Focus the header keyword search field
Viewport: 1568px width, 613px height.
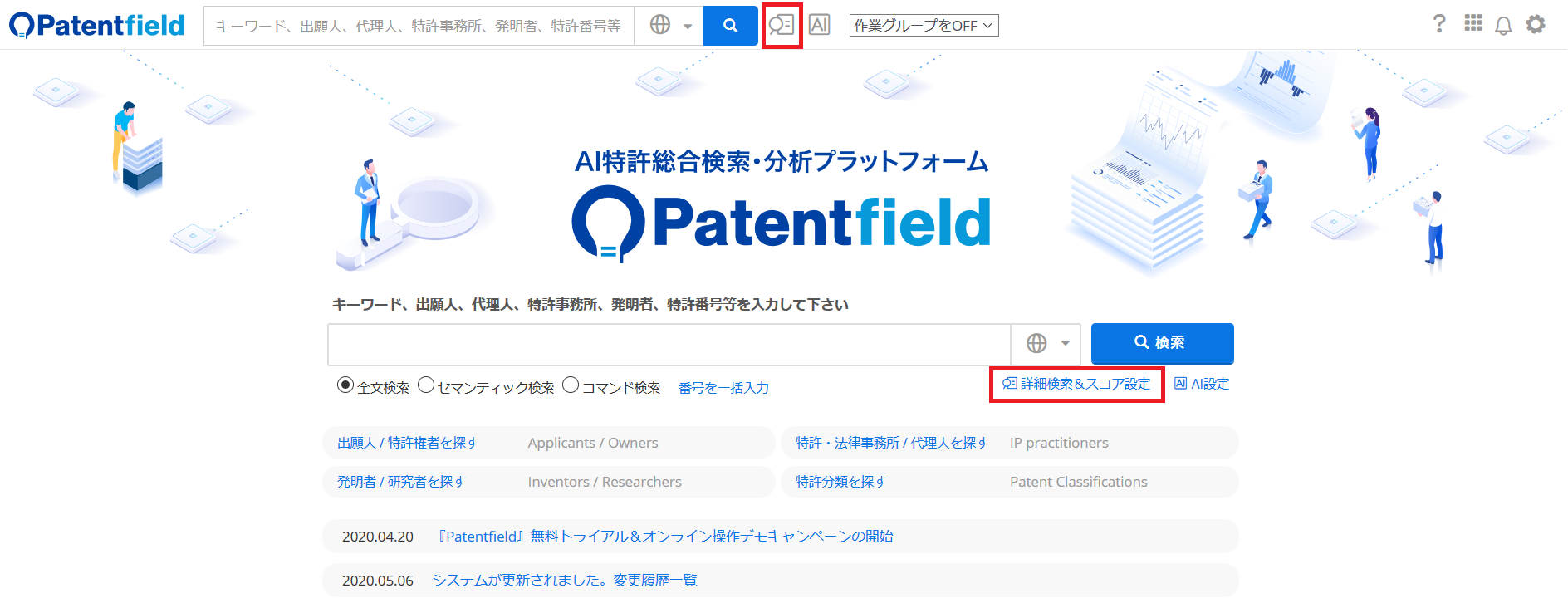pyautogui.click(x=419, y=26)
